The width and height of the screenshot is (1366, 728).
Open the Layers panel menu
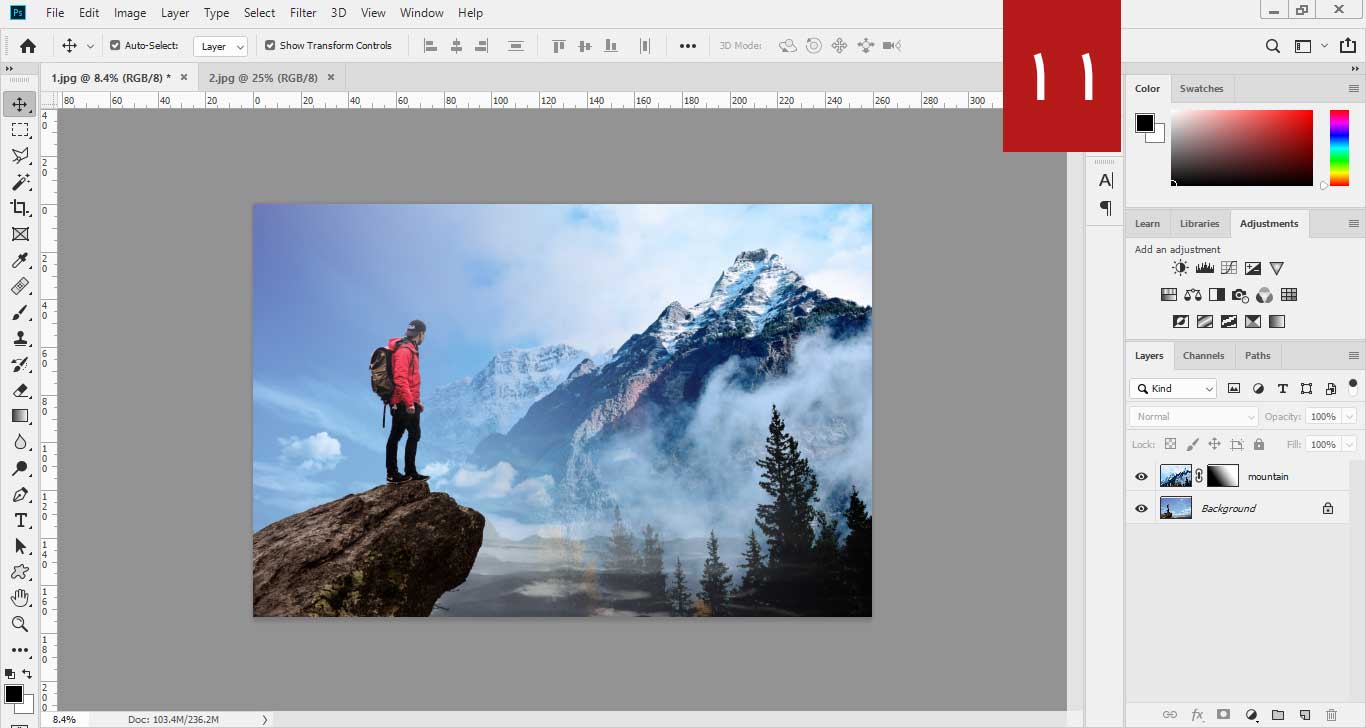pyautogui.click(x=1353, y=355)
